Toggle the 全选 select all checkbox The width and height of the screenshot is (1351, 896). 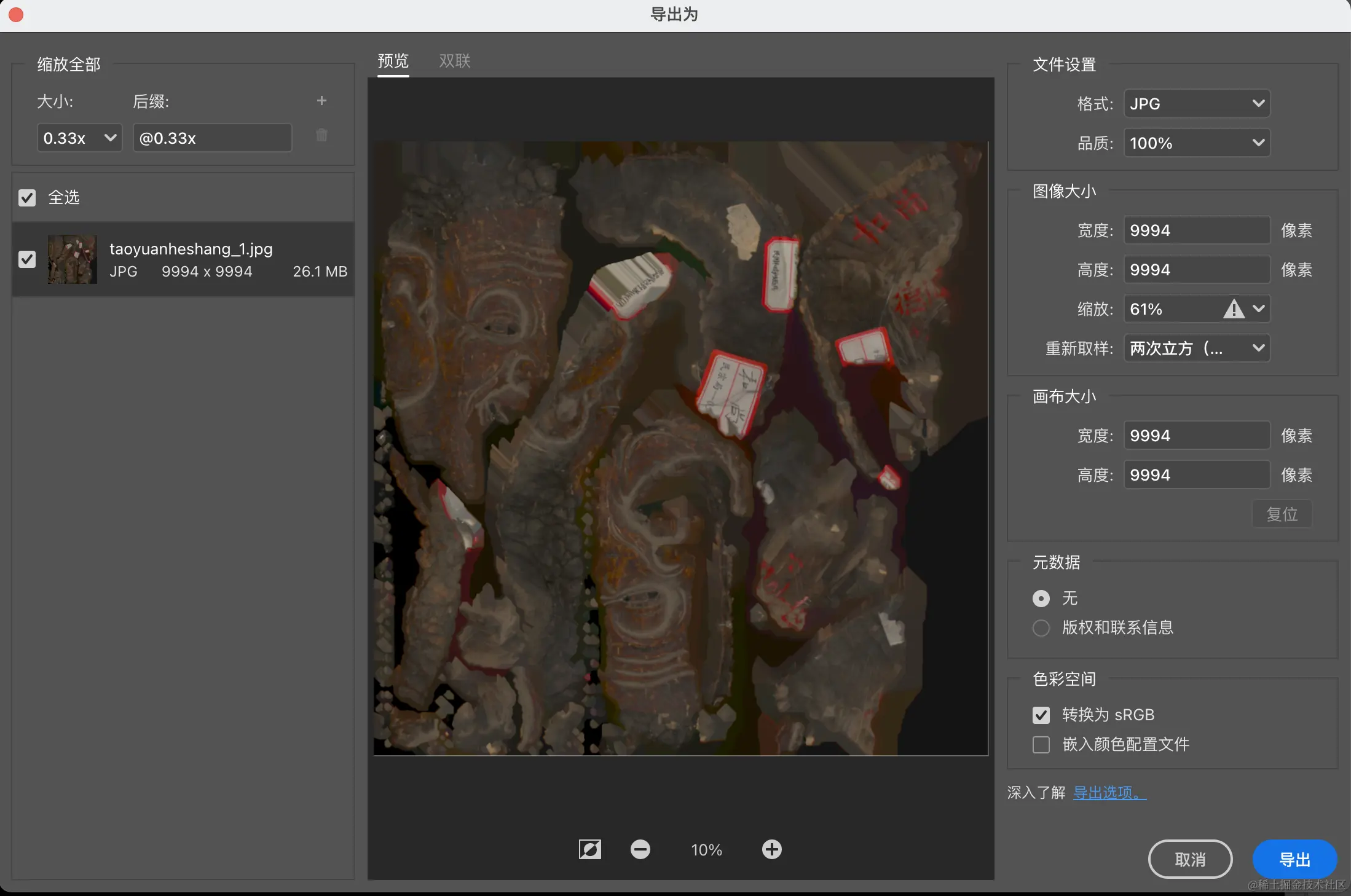tap(27, 197)
